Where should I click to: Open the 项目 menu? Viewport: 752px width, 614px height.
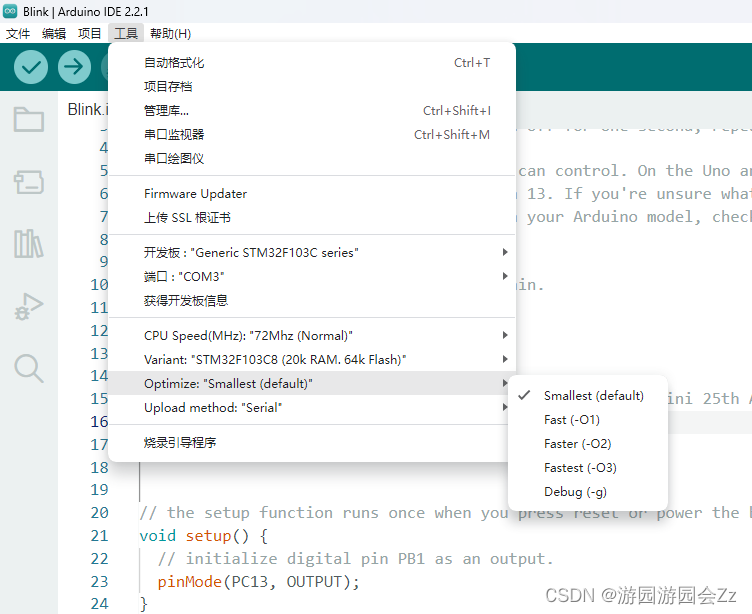[90, 34]
